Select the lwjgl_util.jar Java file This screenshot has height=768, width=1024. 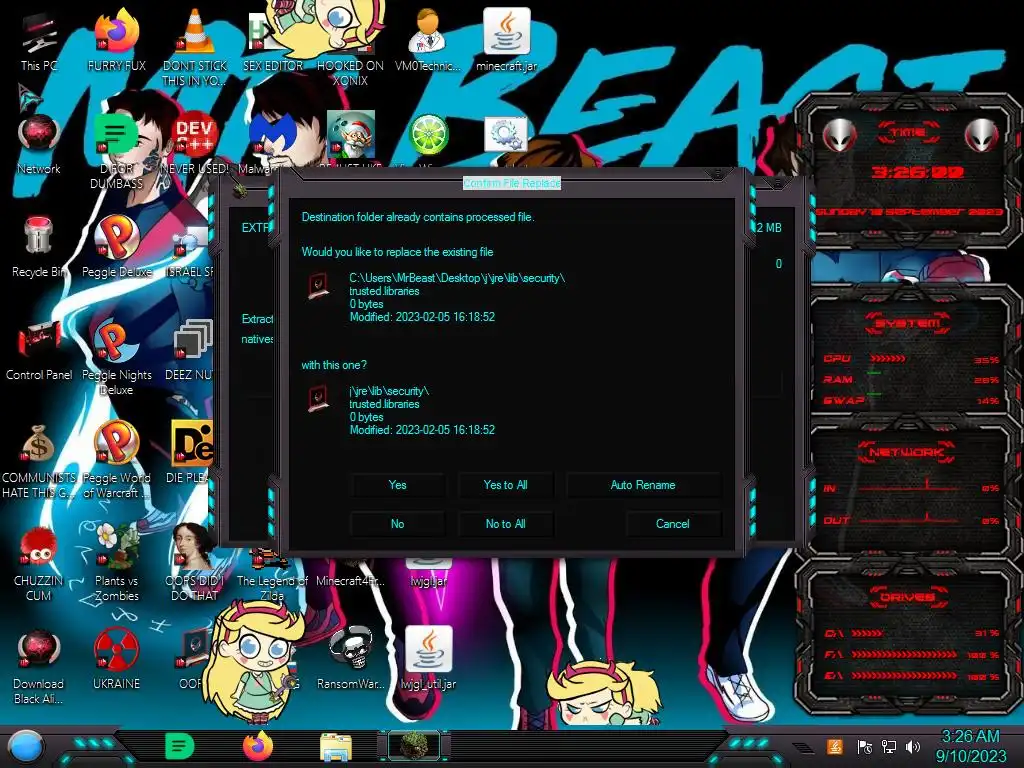[x=428, y=658]
